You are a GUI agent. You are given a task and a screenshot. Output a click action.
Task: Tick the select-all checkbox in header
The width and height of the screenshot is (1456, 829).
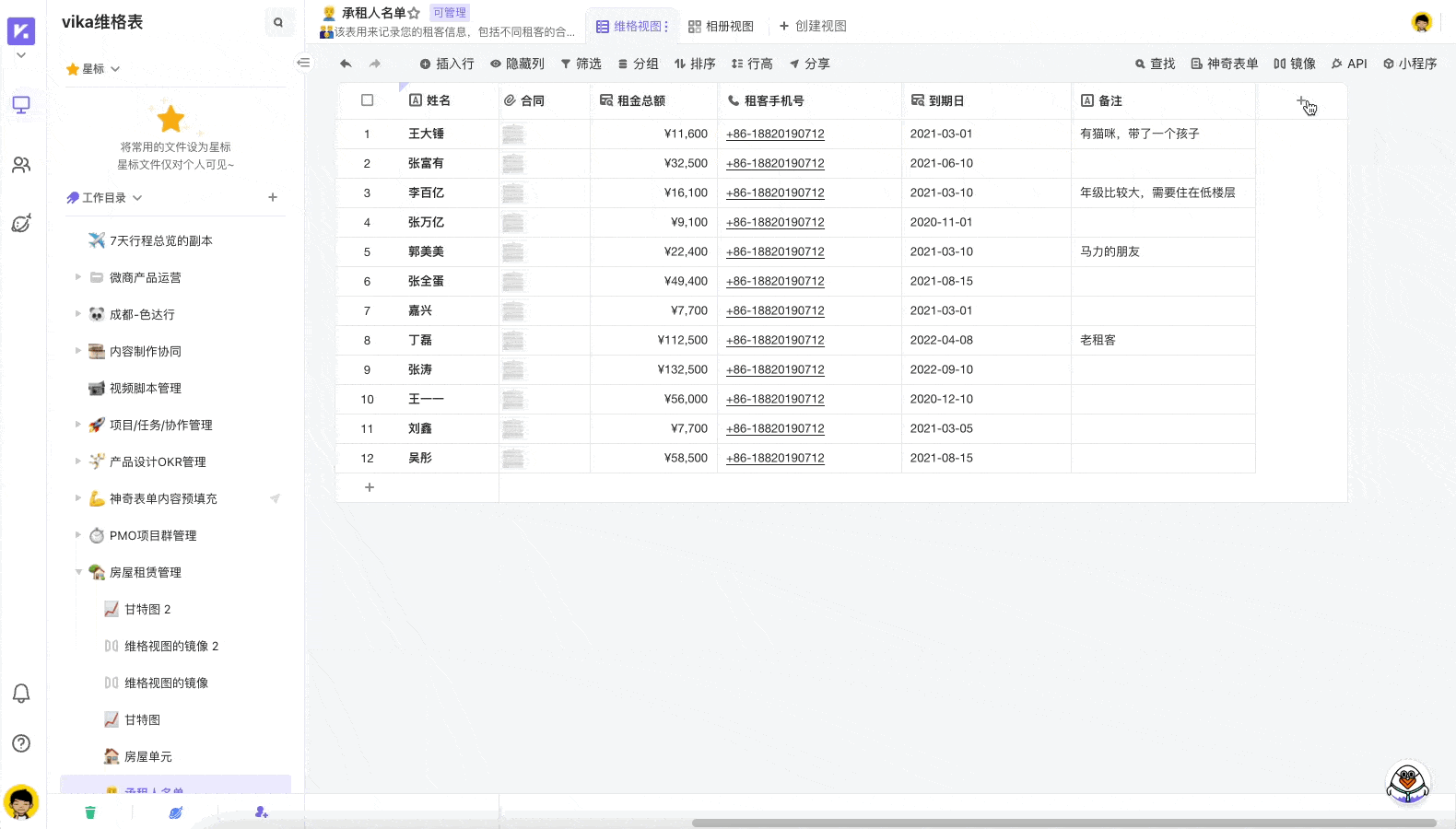coord(368,100)
